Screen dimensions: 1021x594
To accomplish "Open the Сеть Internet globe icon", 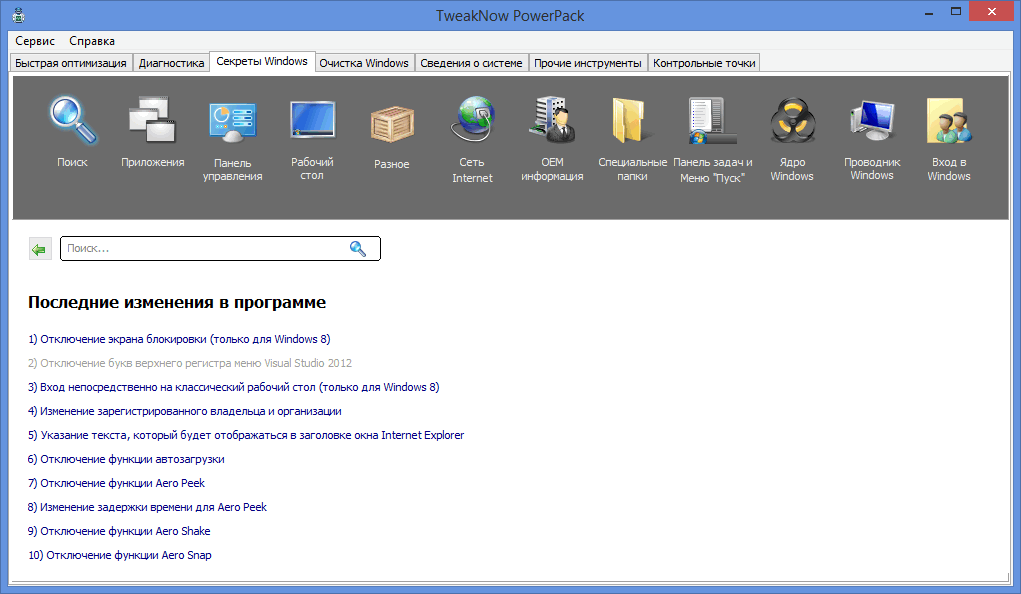I will (x=472, y=119).
